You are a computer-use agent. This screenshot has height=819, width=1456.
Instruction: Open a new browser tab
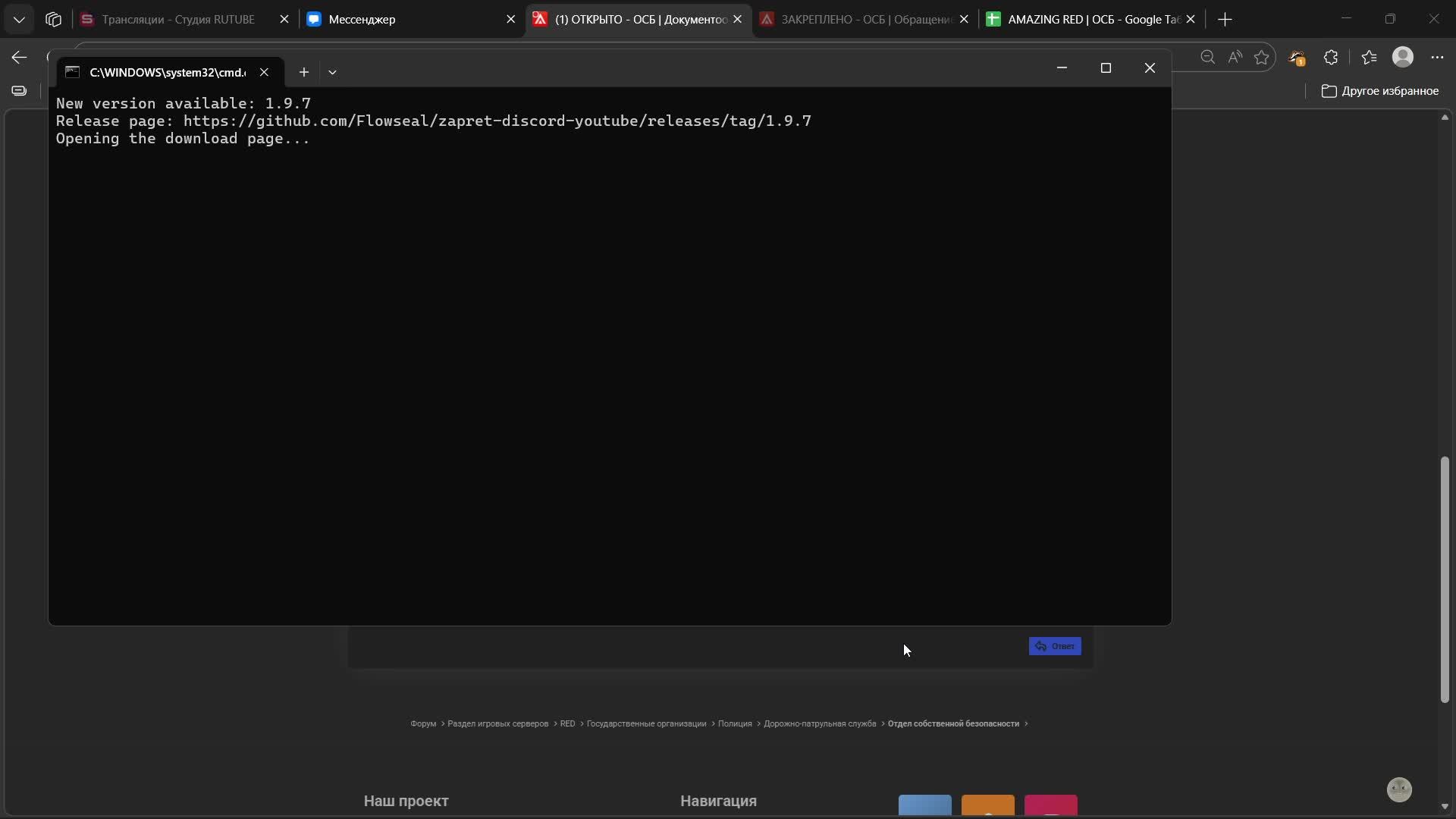coord(1225,19)
